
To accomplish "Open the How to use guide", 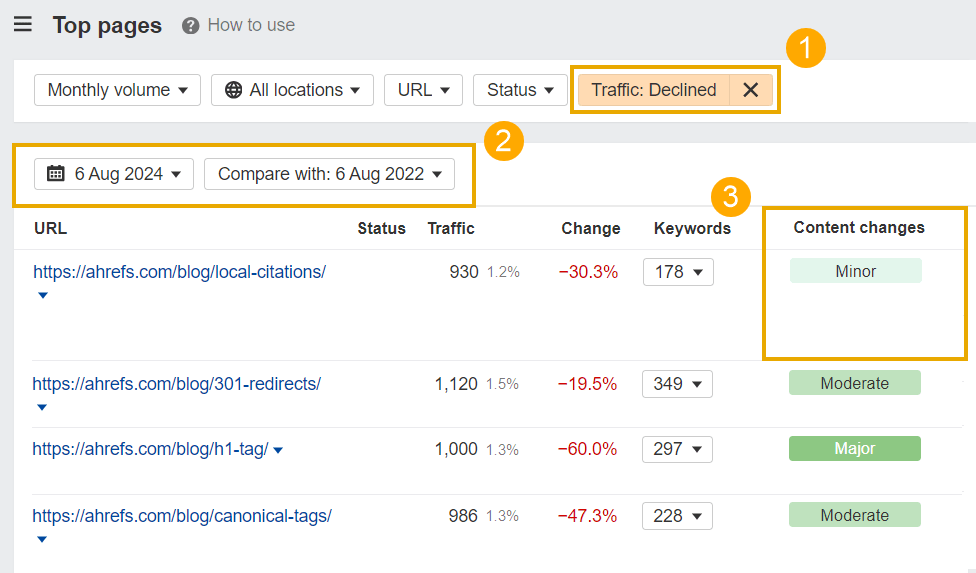I will click(x=251, y=25).
